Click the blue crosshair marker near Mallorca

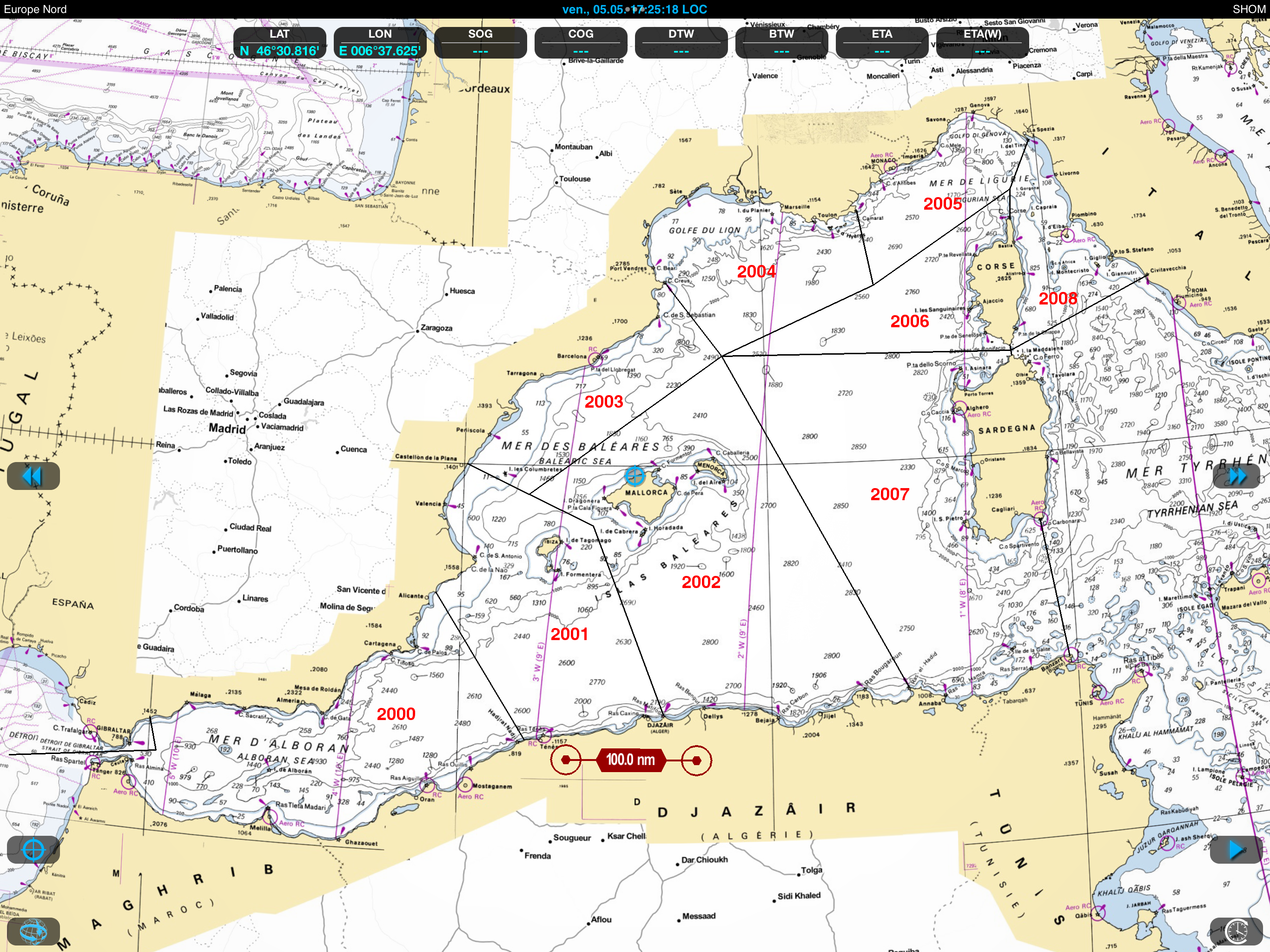point(635,476)
